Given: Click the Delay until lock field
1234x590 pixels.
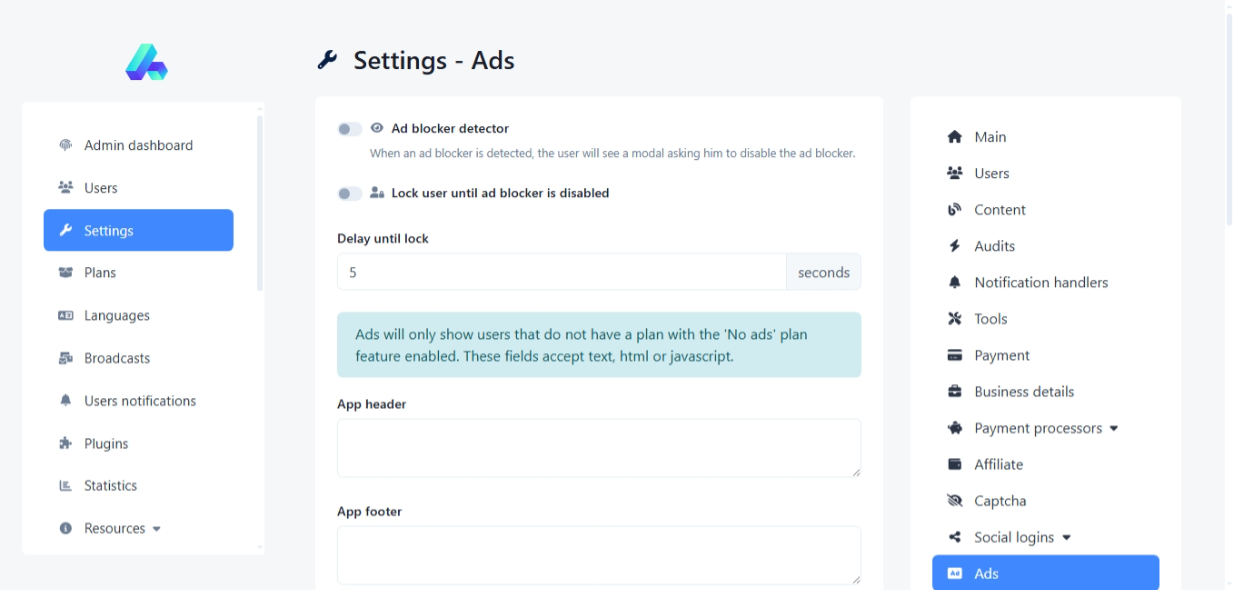Looking at the screenshot, I should click(x=561, y=272).
